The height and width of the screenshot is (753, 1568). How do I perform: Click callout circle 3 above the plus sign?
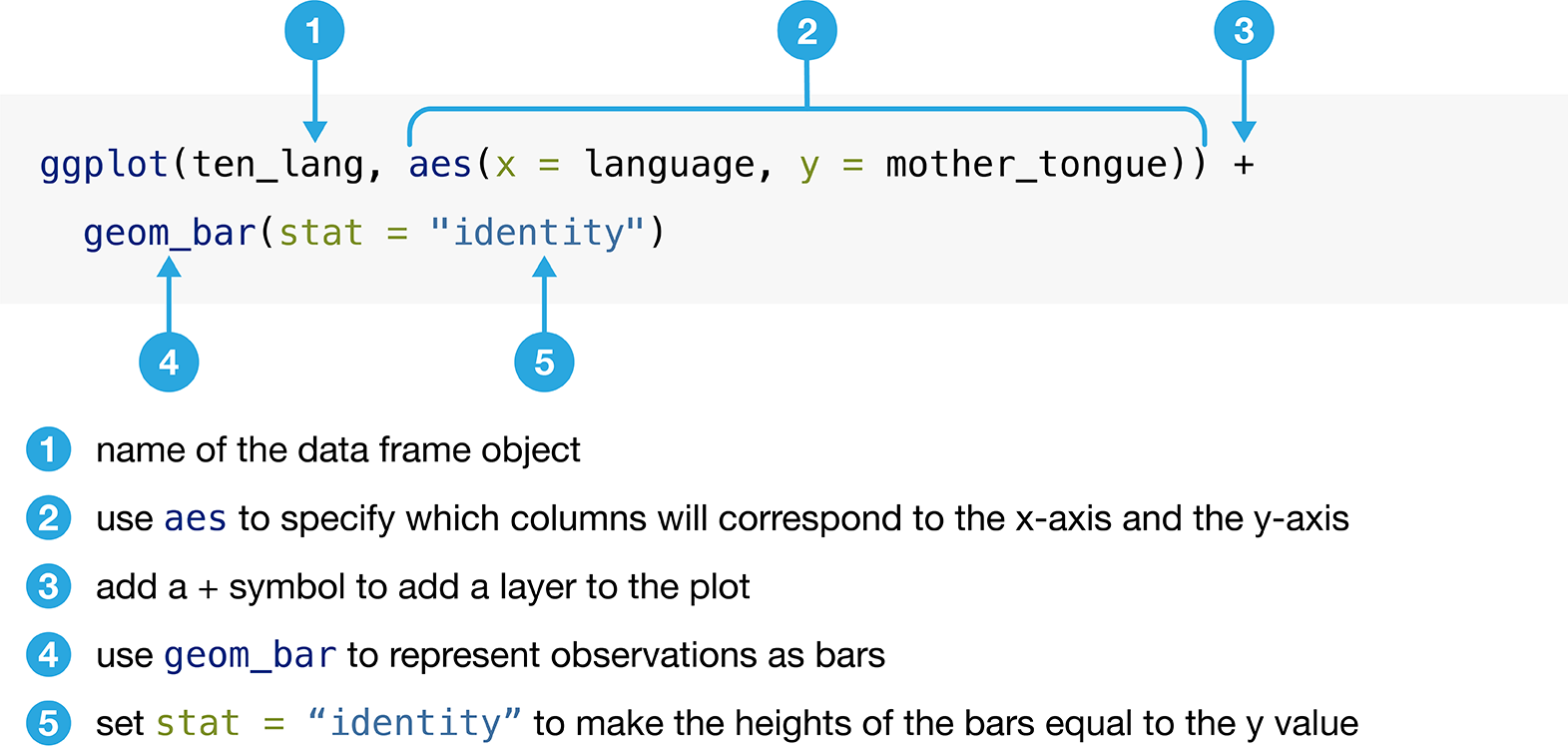[1243, 31]
